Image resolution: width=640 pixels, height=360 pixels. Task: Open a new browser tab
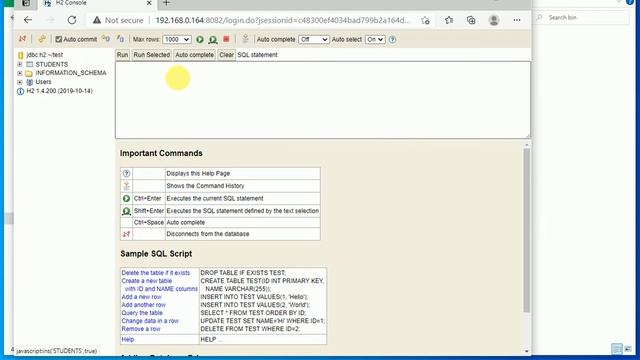166,3
